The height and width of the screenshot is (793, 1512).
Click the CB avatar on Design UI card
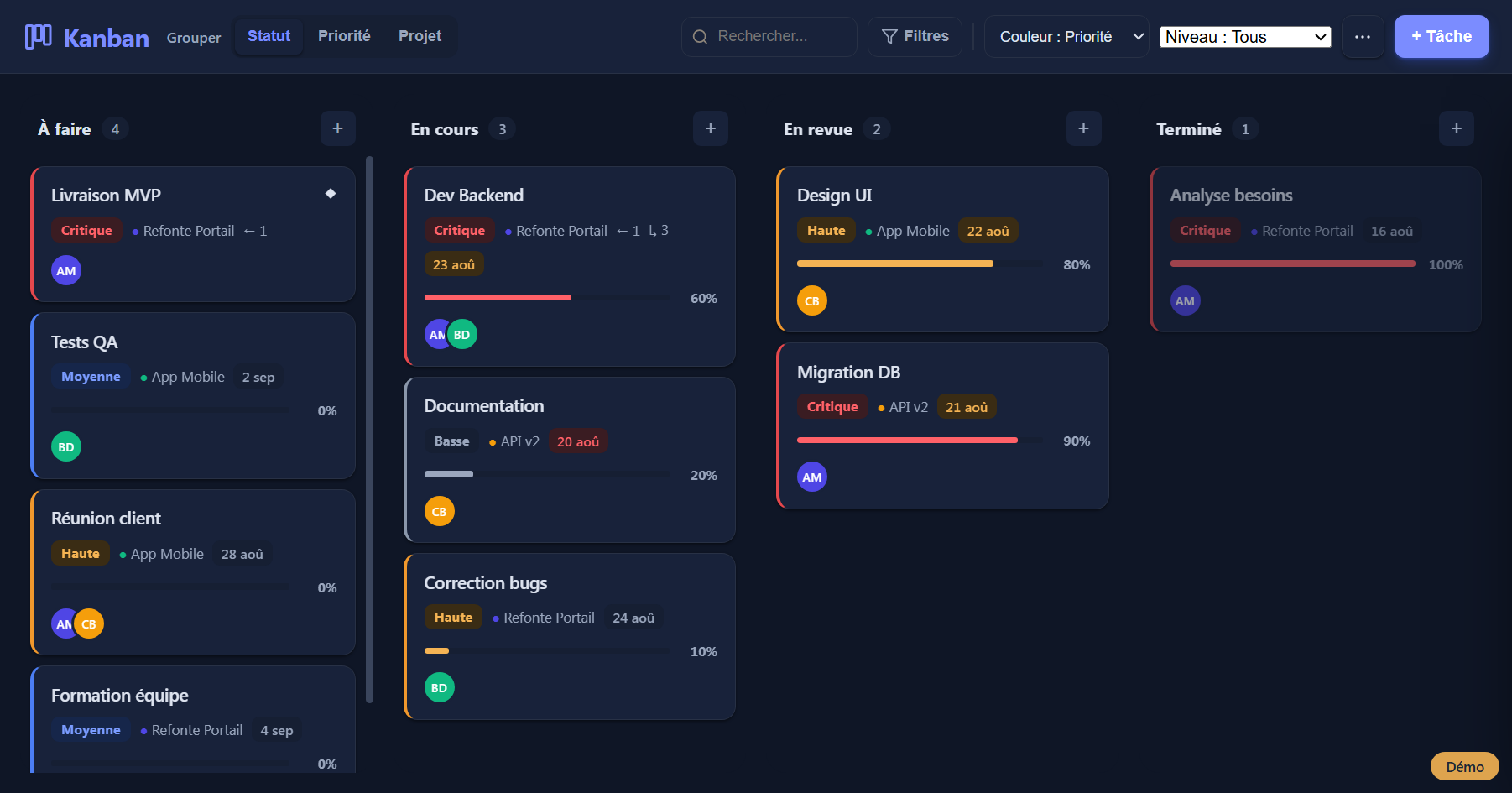(x=812, y=300)
